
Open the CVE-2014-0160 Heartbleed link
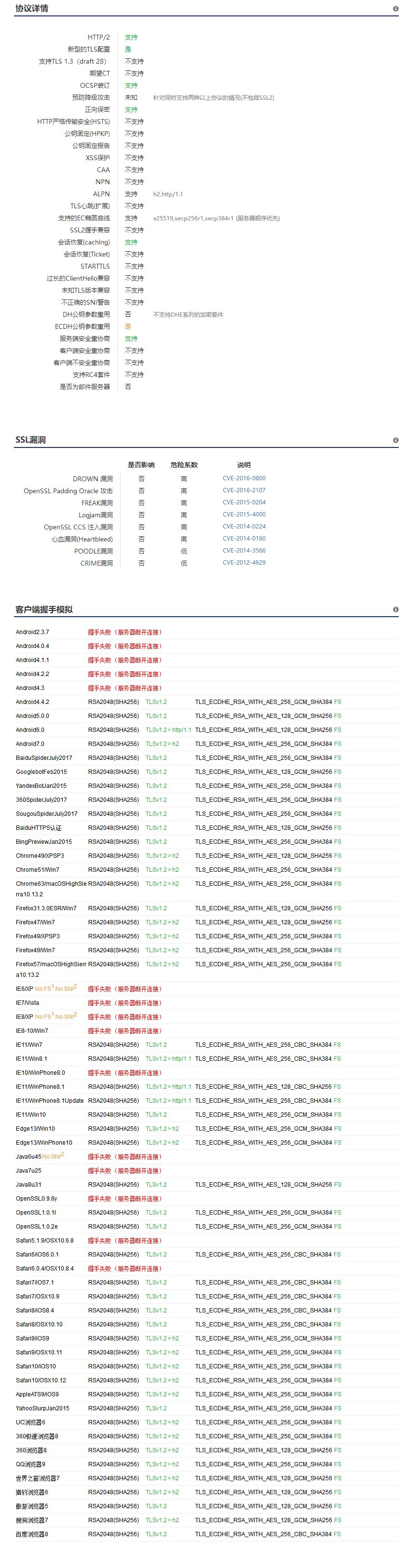pos(244,539)
